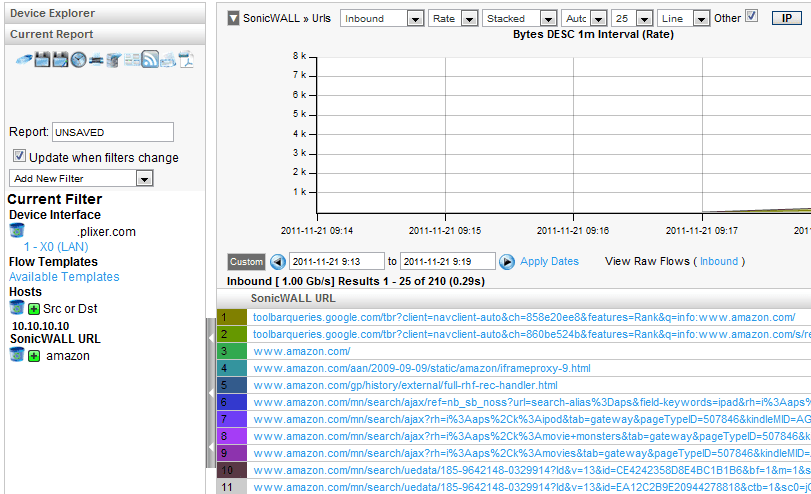Click the 1 - X0 (LAN) interface link

[x=56, y=247]
